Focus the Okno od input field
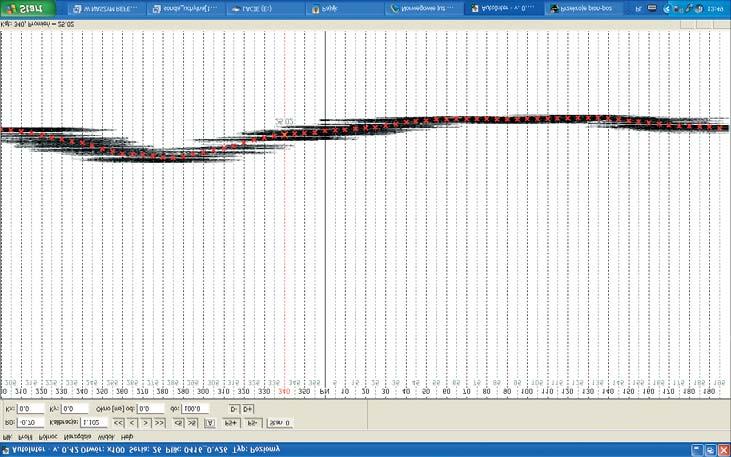731x457 pixels. click(x=151, y=409)
